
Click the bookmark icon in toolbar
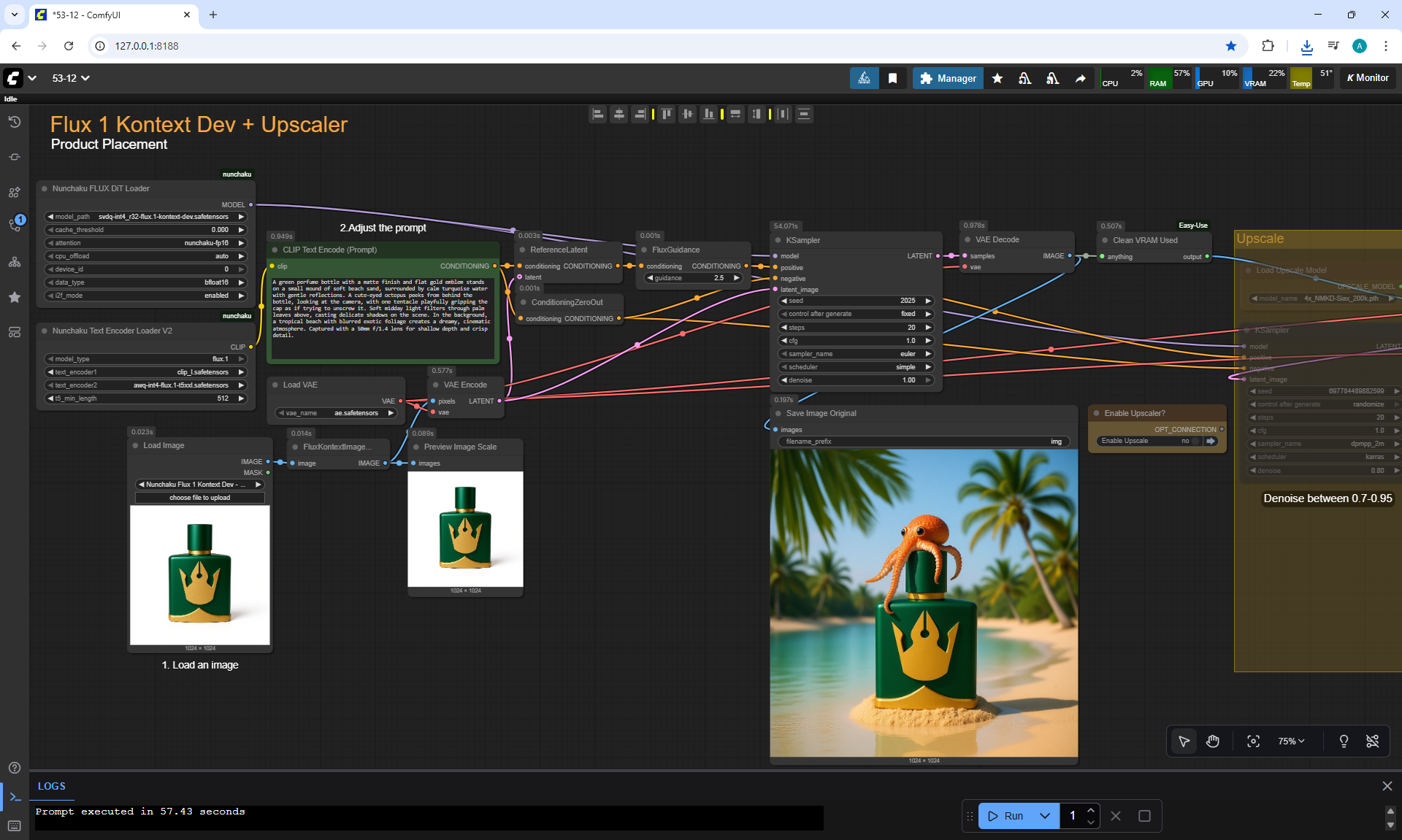[892, 78]
